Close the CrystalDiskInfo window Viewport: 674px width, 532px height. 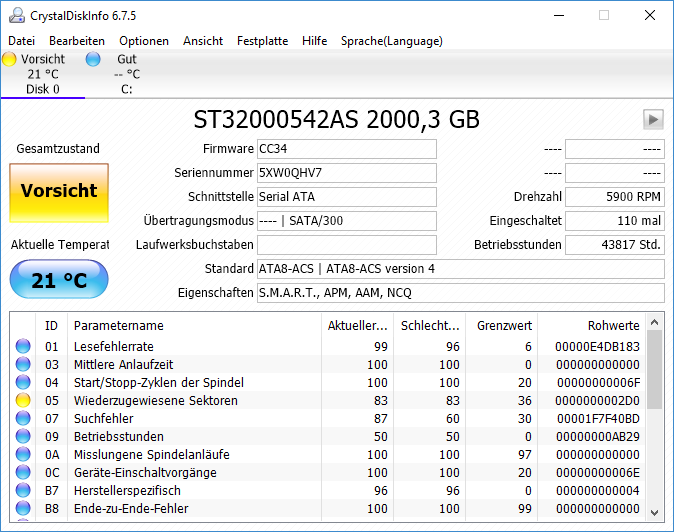click(650, 15)
